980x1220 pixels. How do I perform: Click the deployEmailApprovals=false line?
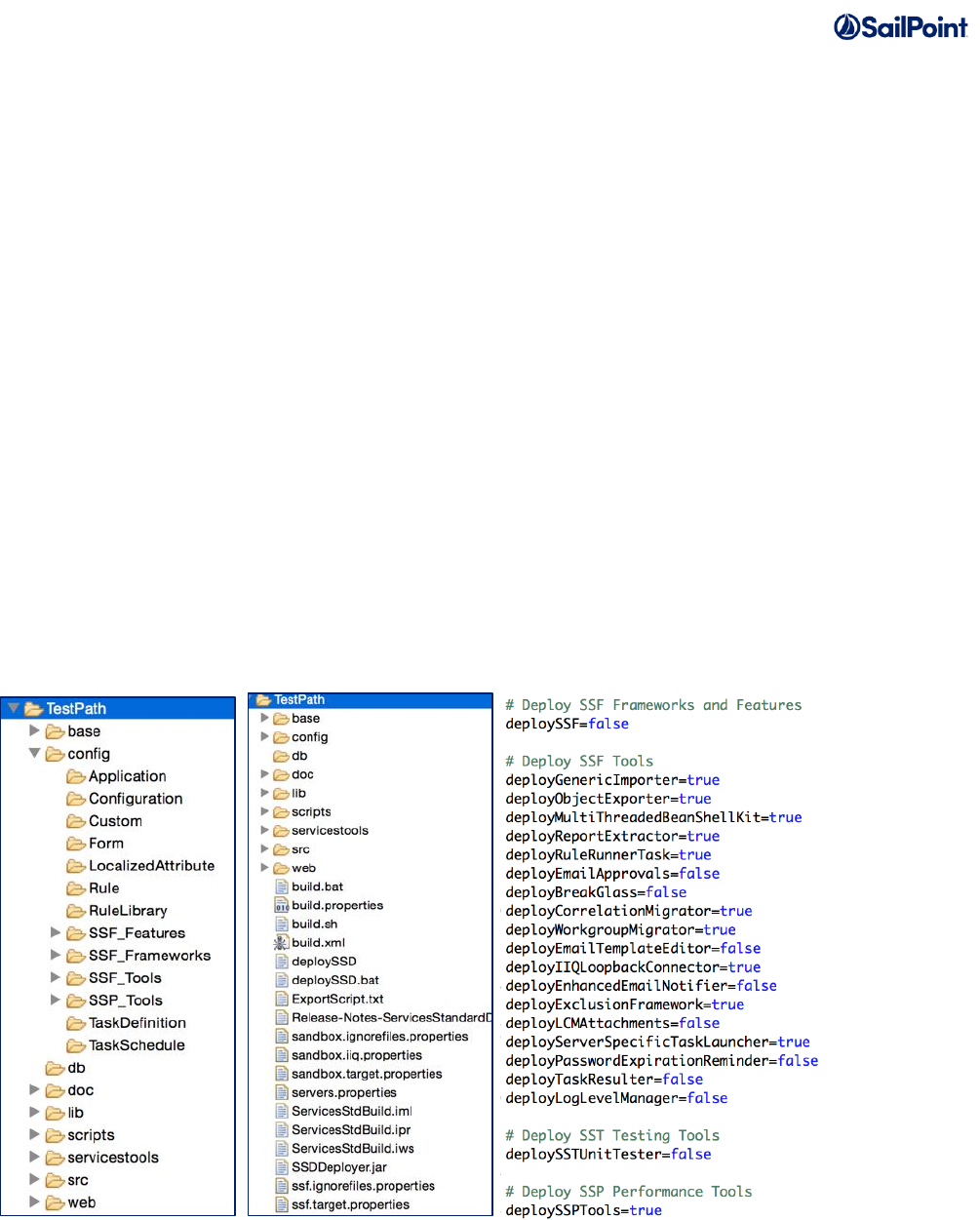[x=612, y=874]
